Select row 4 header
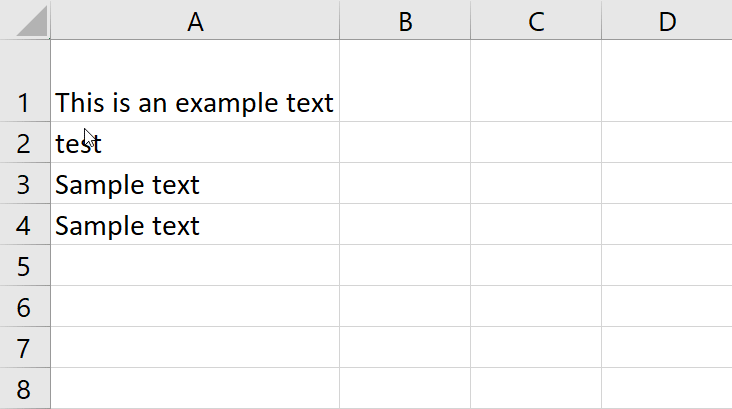 (x=25, y=225)
